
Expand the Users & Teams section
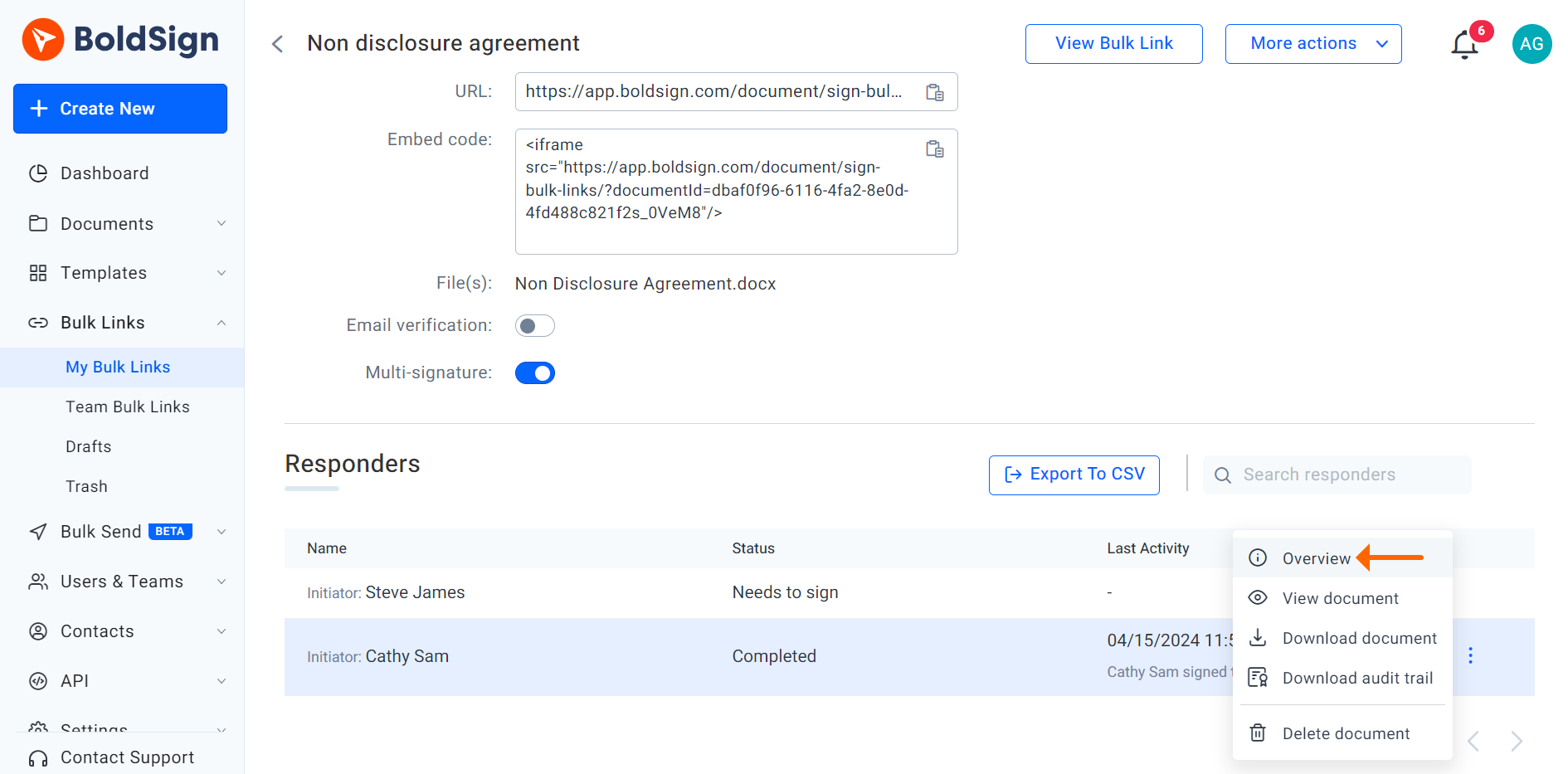(x=222, y=582)
